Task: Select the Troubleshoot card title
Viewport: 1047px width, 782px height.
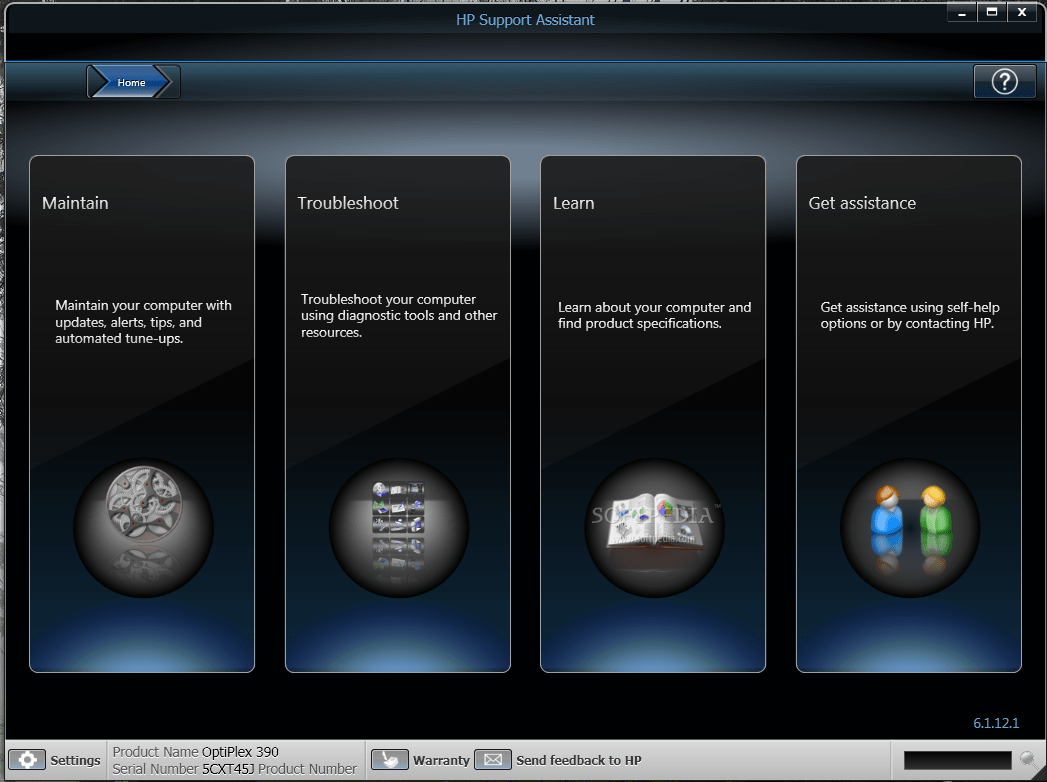Action: pos(348,203)
